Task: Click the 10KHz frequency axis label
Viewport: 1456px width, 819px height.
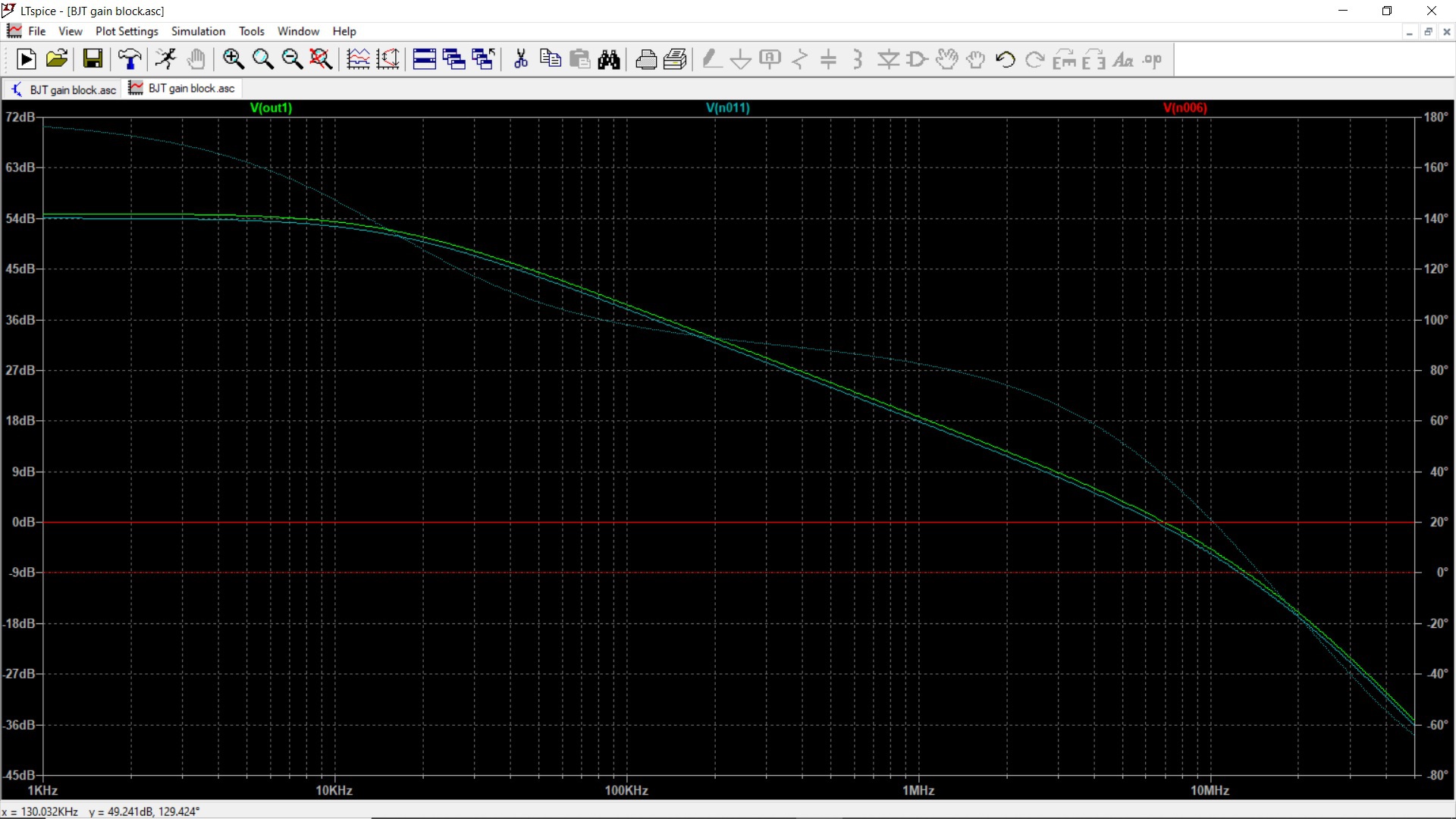Action: coord(334,791)
